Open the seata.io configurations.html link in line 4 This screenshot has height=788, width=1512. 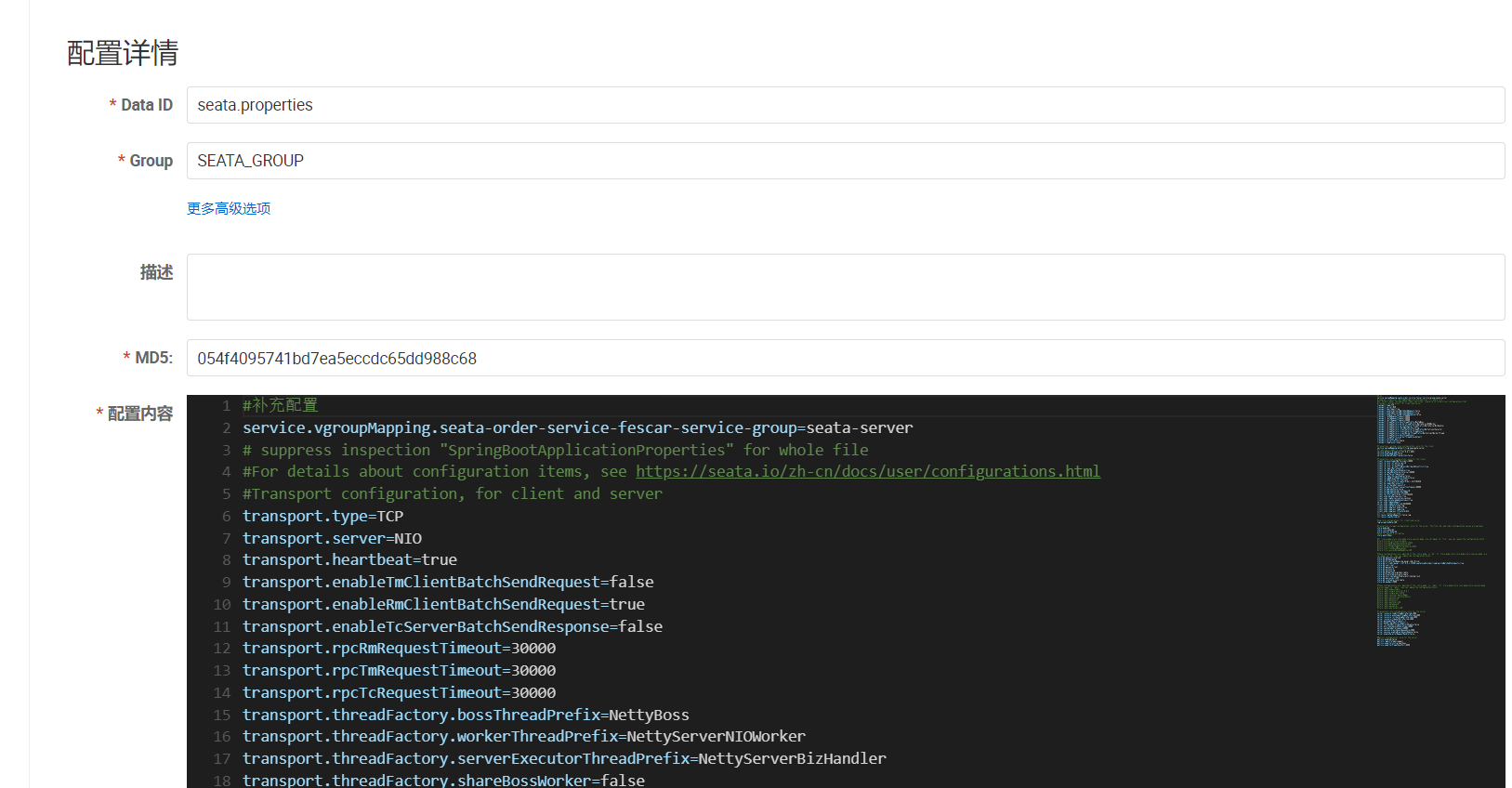tap(868, 471)
